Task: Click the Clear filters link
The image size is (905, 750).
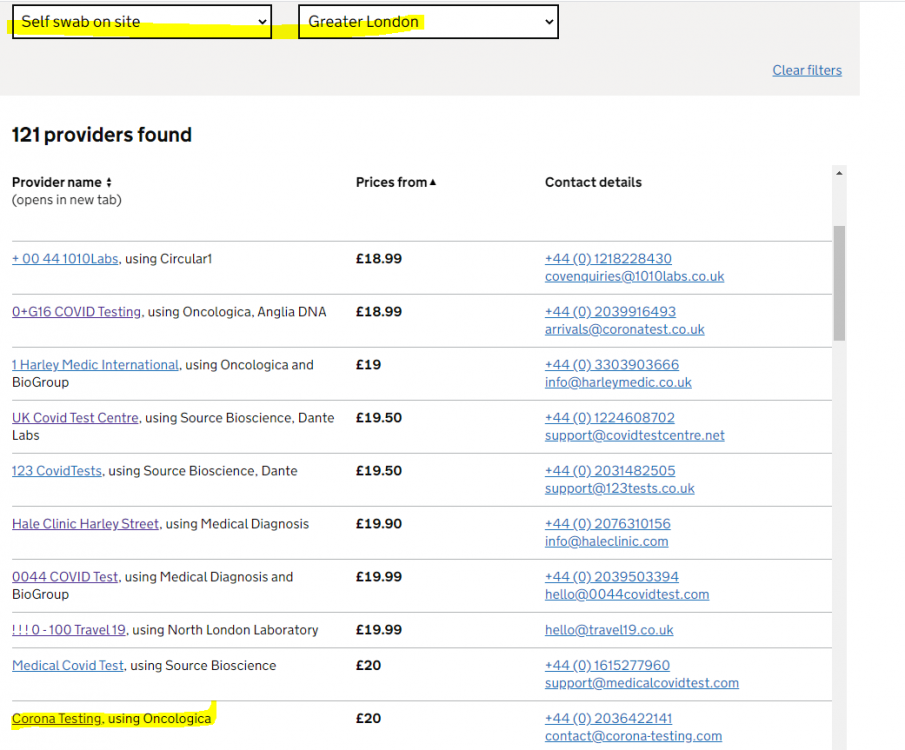Action: [x=807, y=70]
